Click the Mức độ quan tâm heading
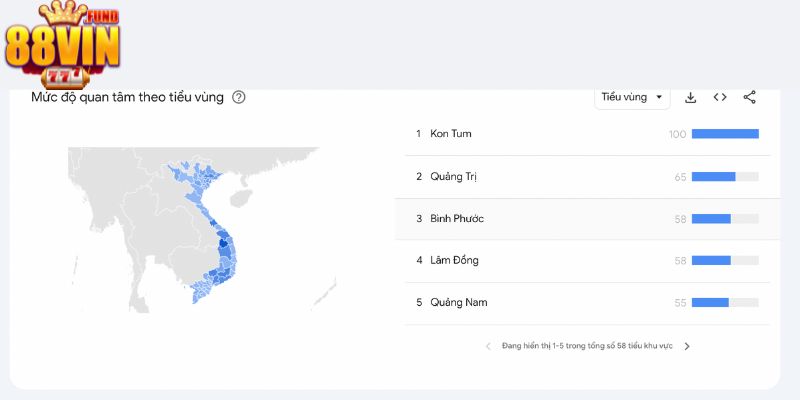Image resolution: width=800 pixels, height=400 pixels. tap(128, 97)
